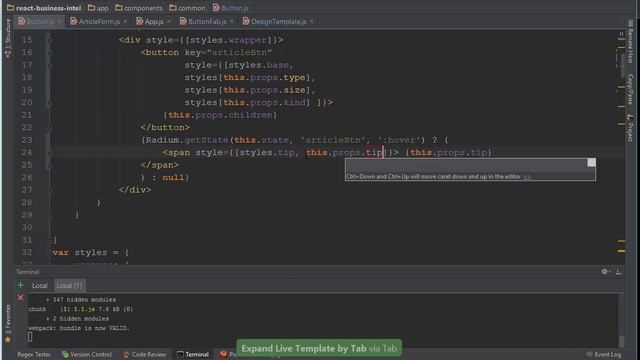Open the Version Control tool window
Viewport: 640px width, 360px height.
87,354
